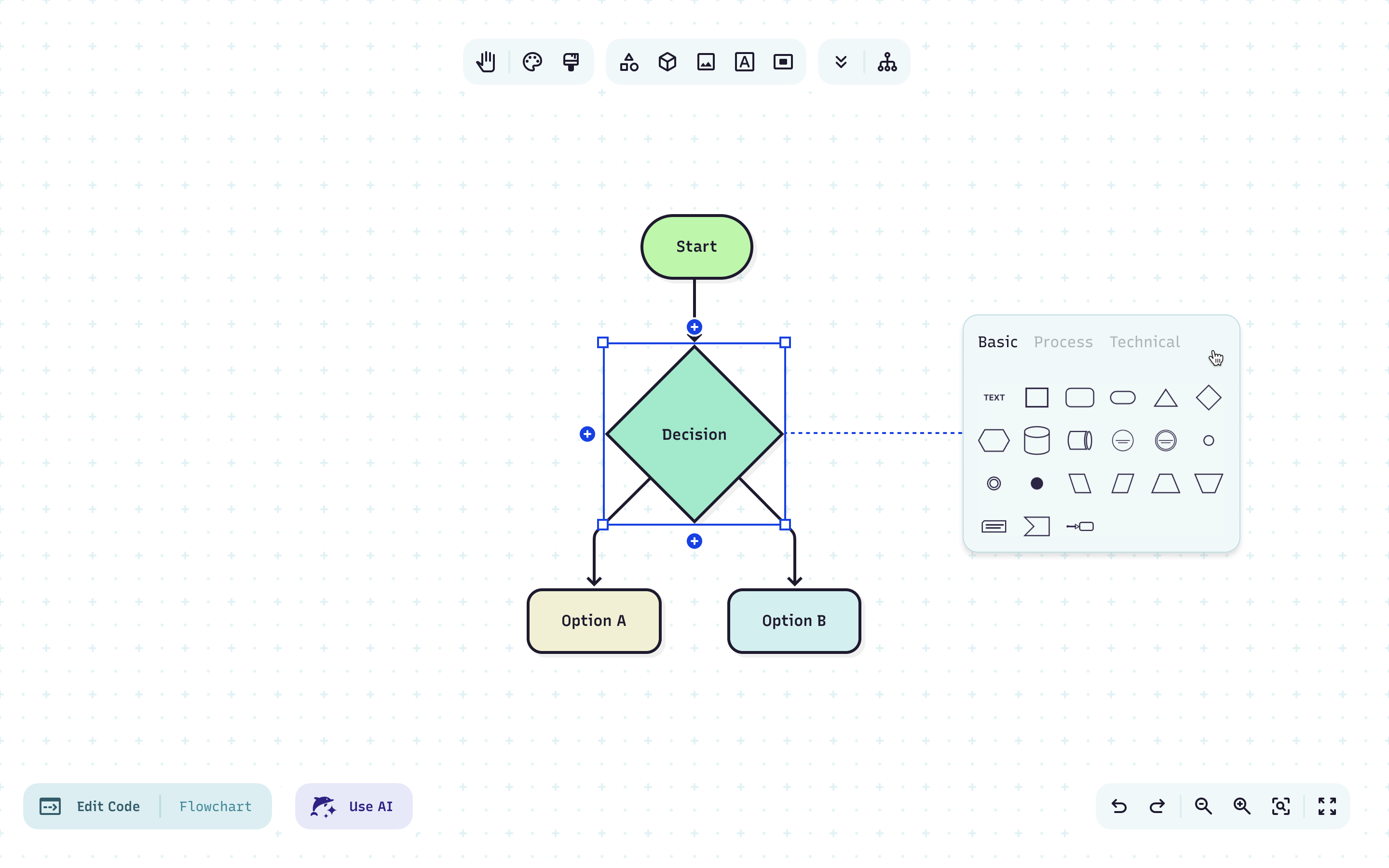Pick the cylinder shape in palette
Viewport: 1389px width, 868px height.
(x=1036, y=440)
